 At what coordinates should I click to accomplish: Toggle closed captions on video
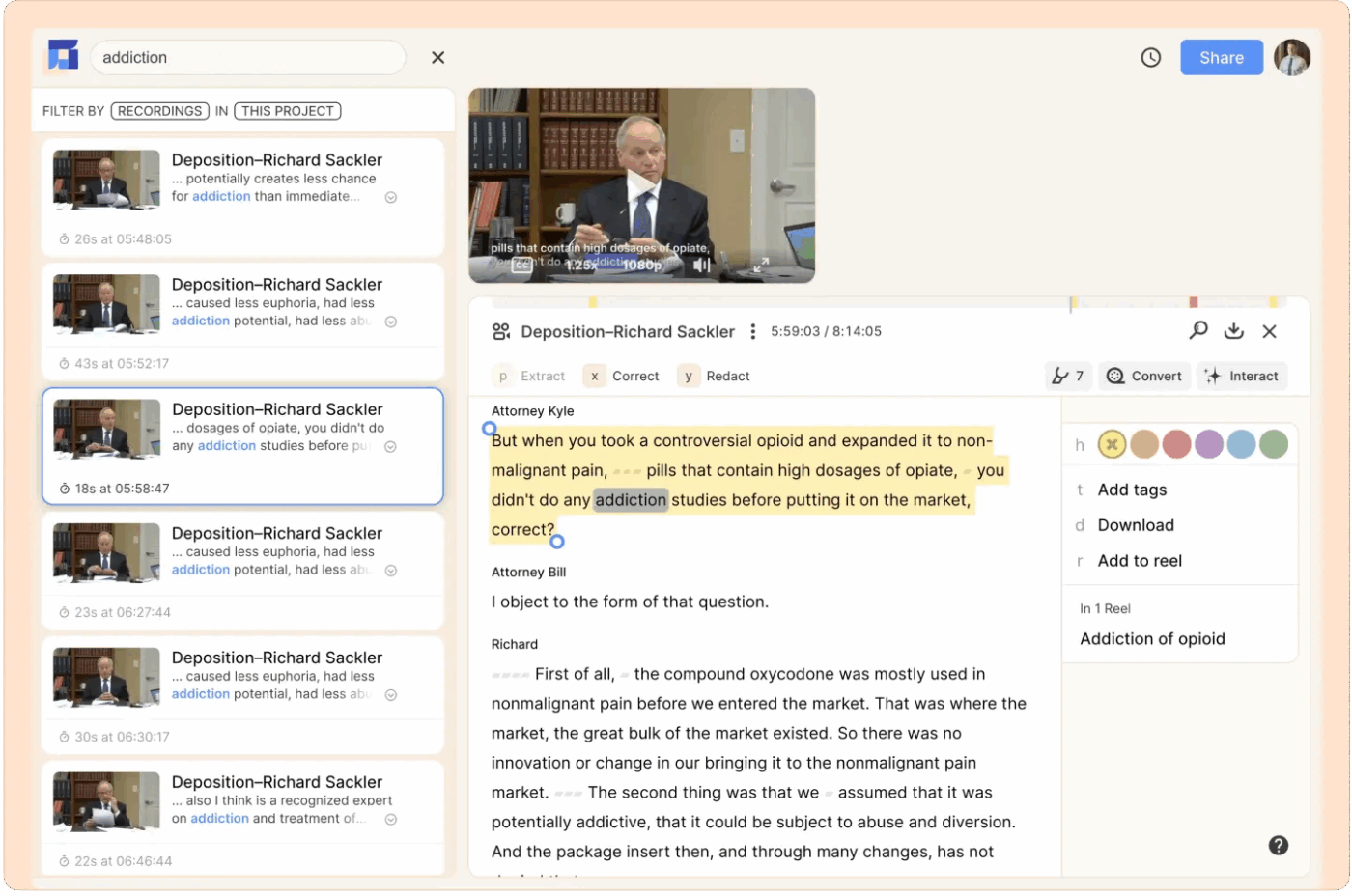click(521, 265)
